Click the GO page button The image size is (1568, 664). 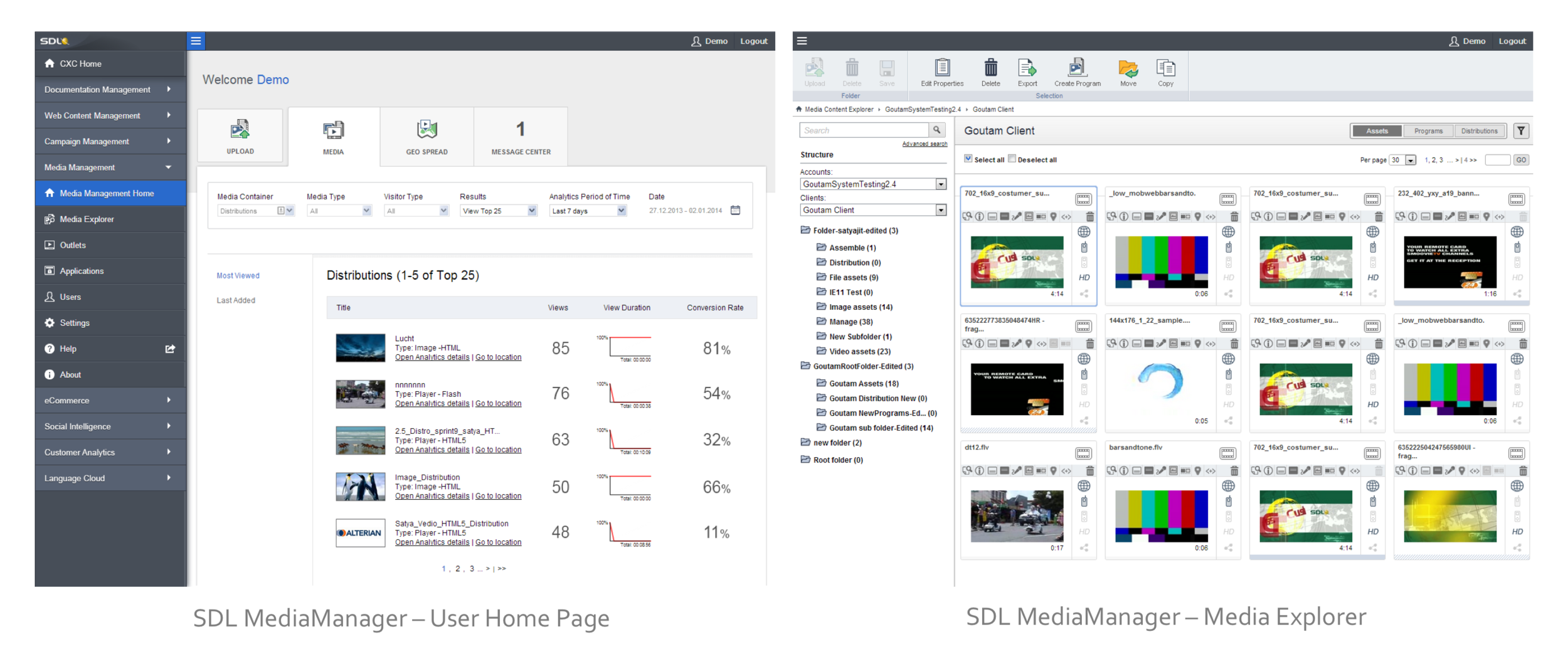pyautogui.click(x=1521, y=160)
